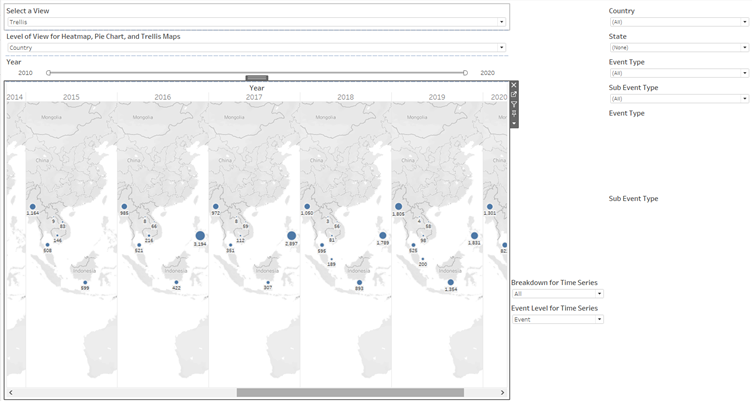Click the grip handle at the map's top edge

(x=257, y=77)
